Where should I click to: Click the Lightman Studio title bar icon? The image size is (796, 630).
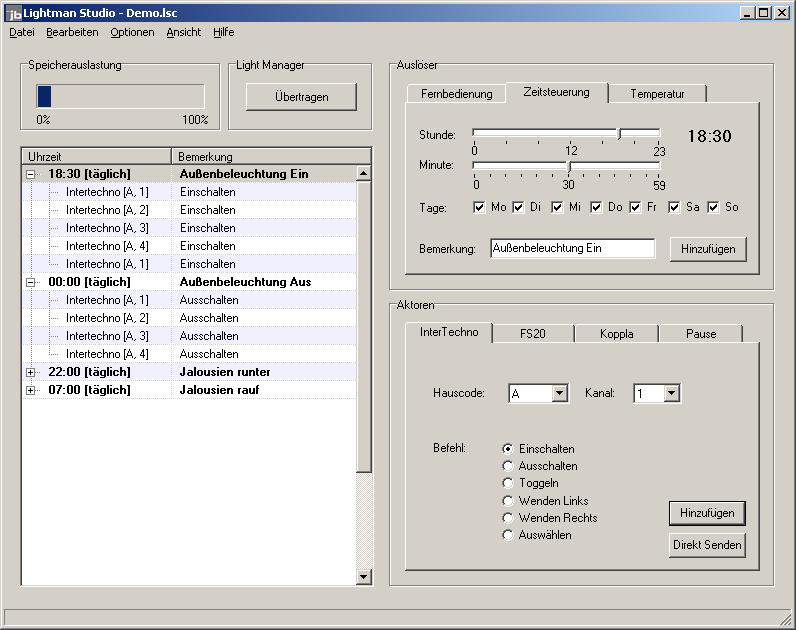pyautogui.click(x=13, y=12)
